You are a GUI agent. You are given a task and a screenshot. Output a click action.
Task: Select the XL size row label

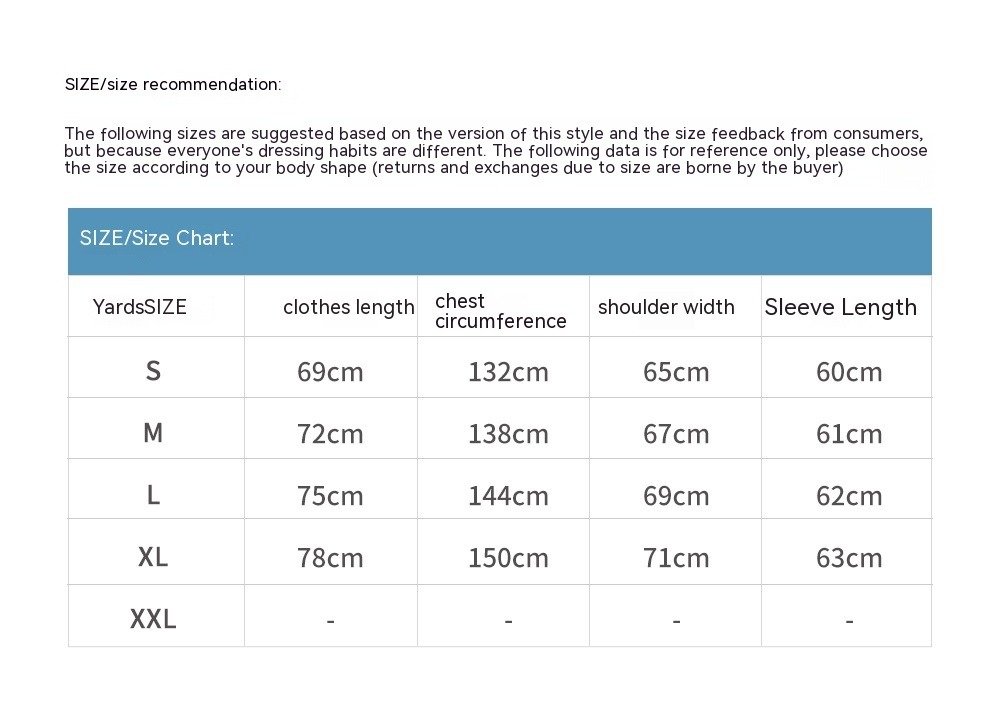coord(153,557)
